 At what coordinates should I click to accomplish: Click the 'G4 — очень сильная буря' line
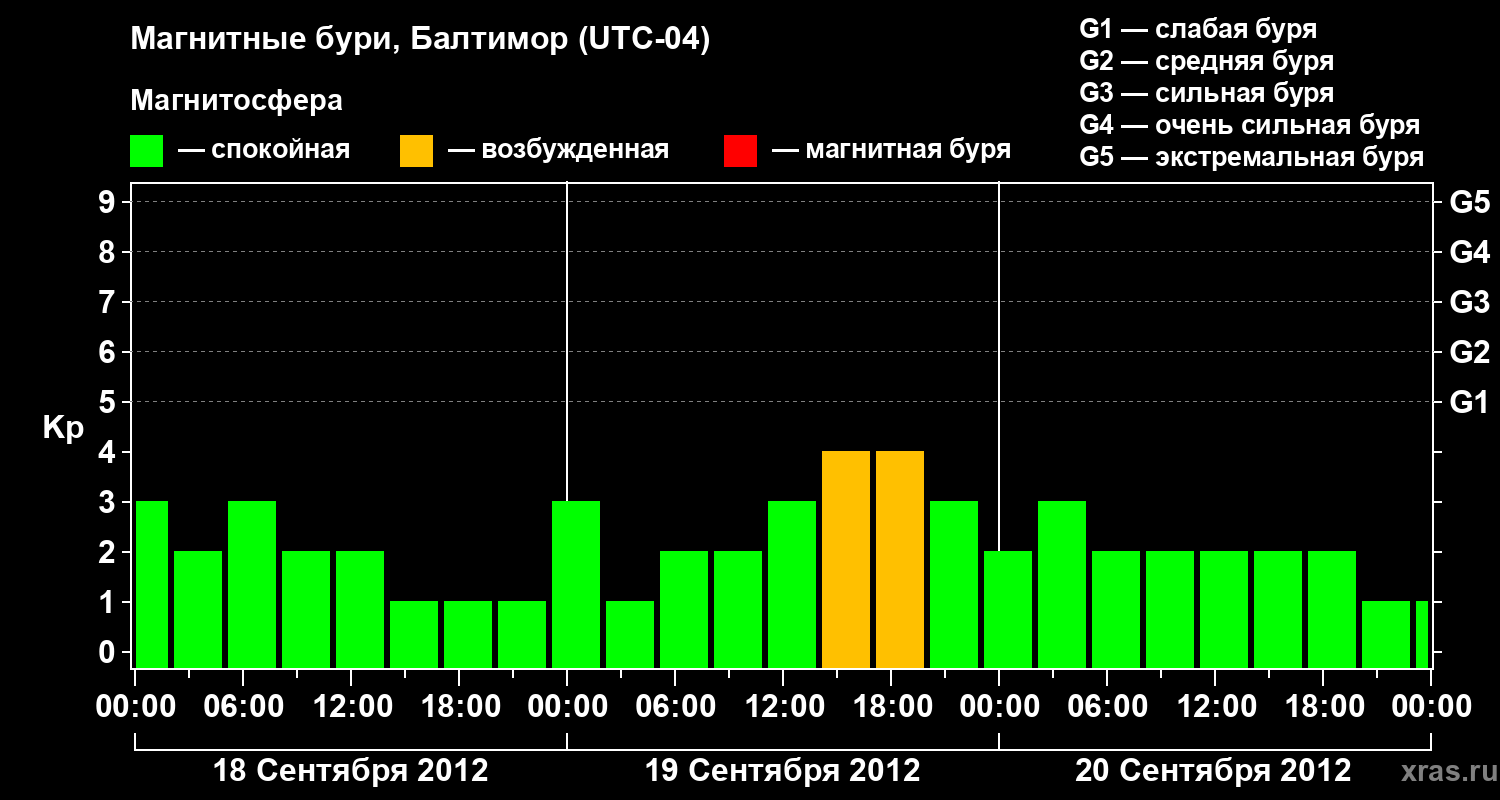pos(1250,125)
